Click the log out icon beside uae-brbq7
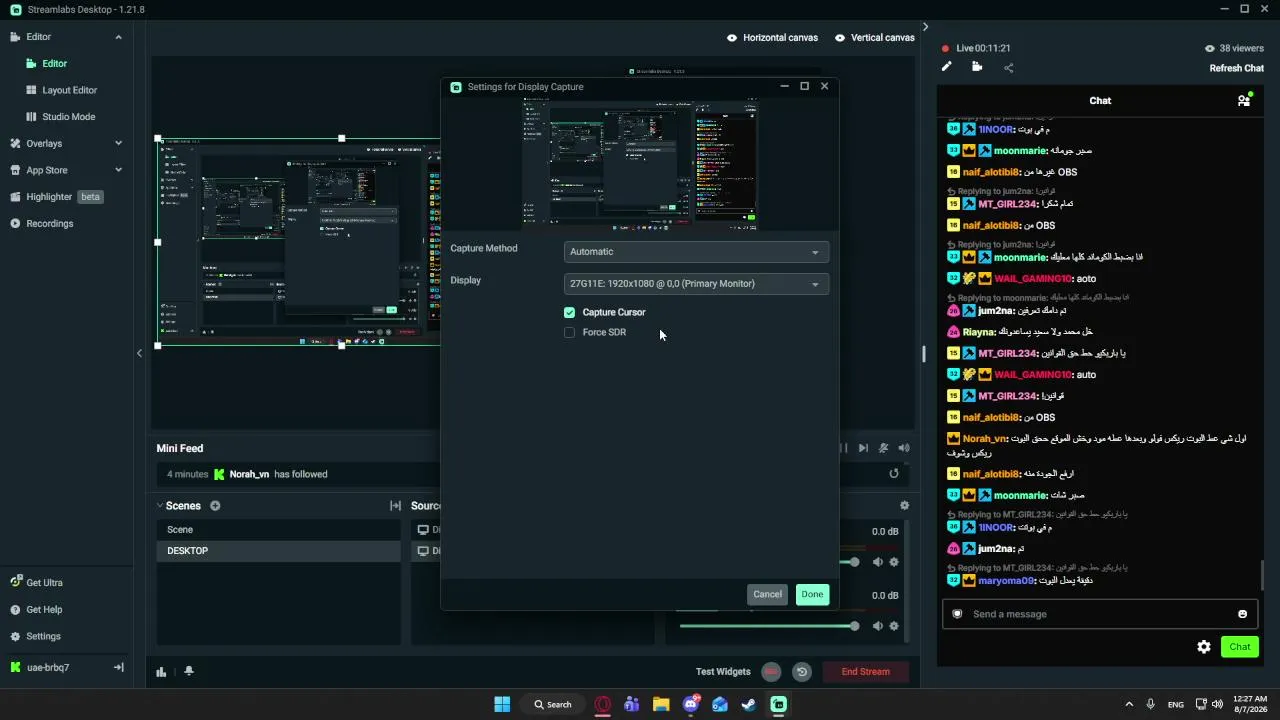Image resolution: width=1280 pixels, height=720 pixels. [x=118, y=668]
